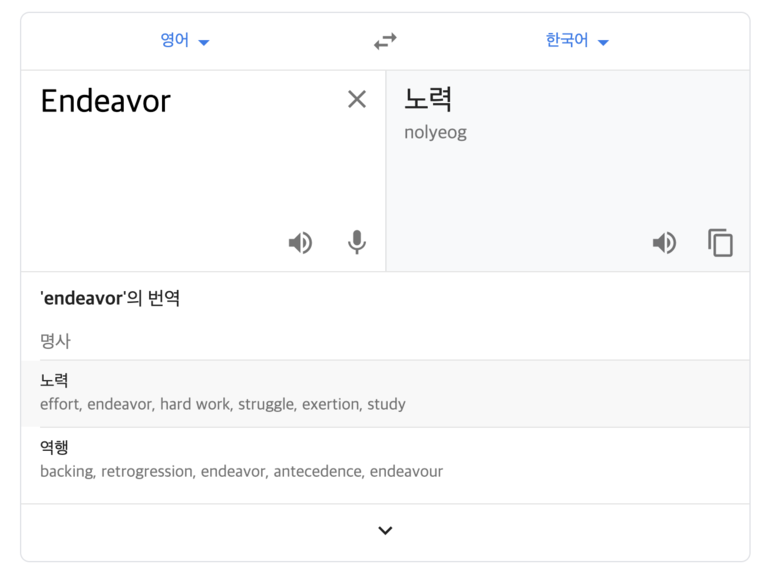Start voice input with microphone
Viewport: 773px width, 574px height.
point(357,243)
